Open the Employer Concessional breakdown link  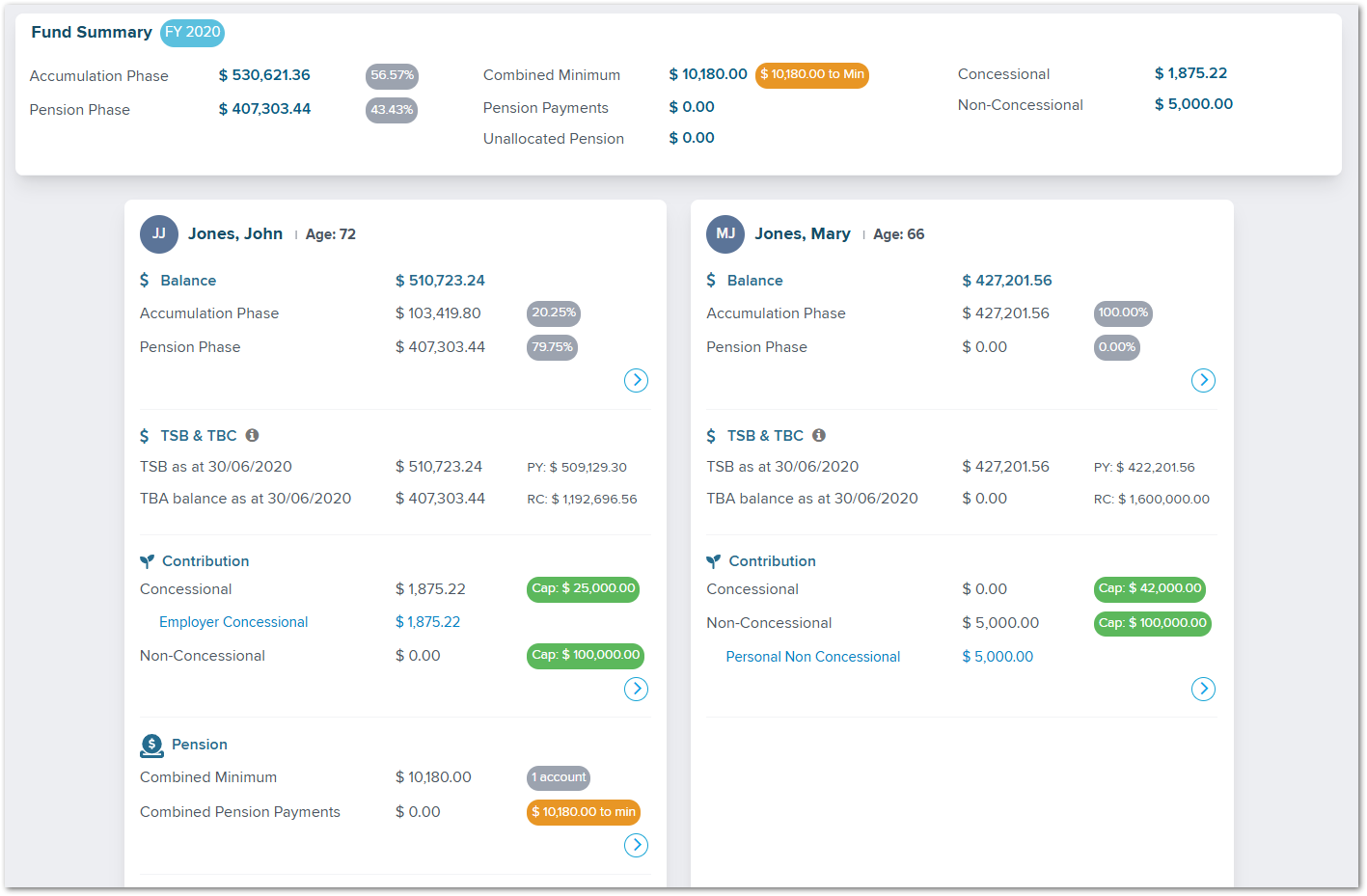233,622
